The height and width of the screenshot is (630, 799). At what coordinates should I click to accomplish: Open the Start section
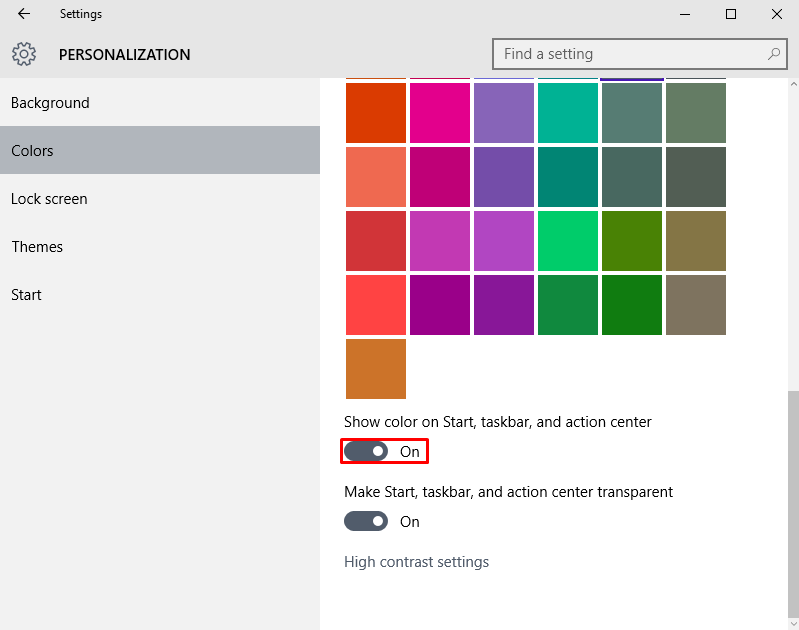160,294
